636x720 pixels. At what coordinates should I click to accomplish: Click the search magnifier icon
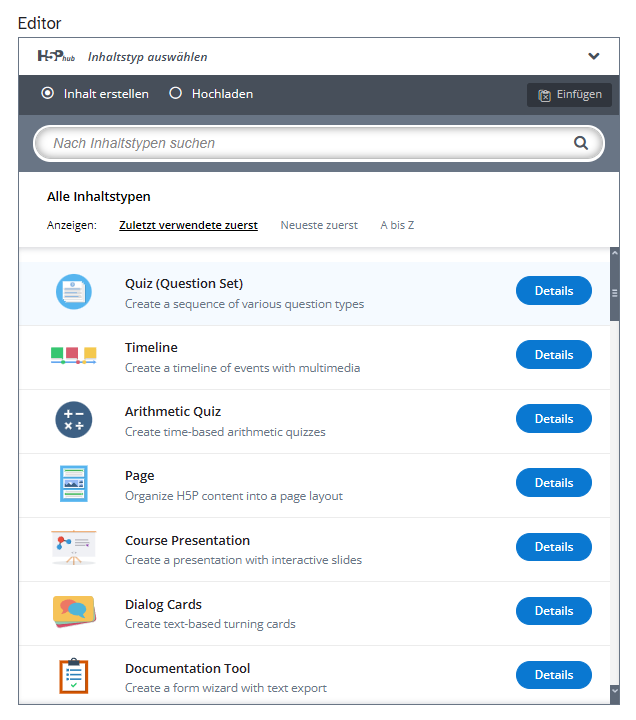tap(581, 143)
